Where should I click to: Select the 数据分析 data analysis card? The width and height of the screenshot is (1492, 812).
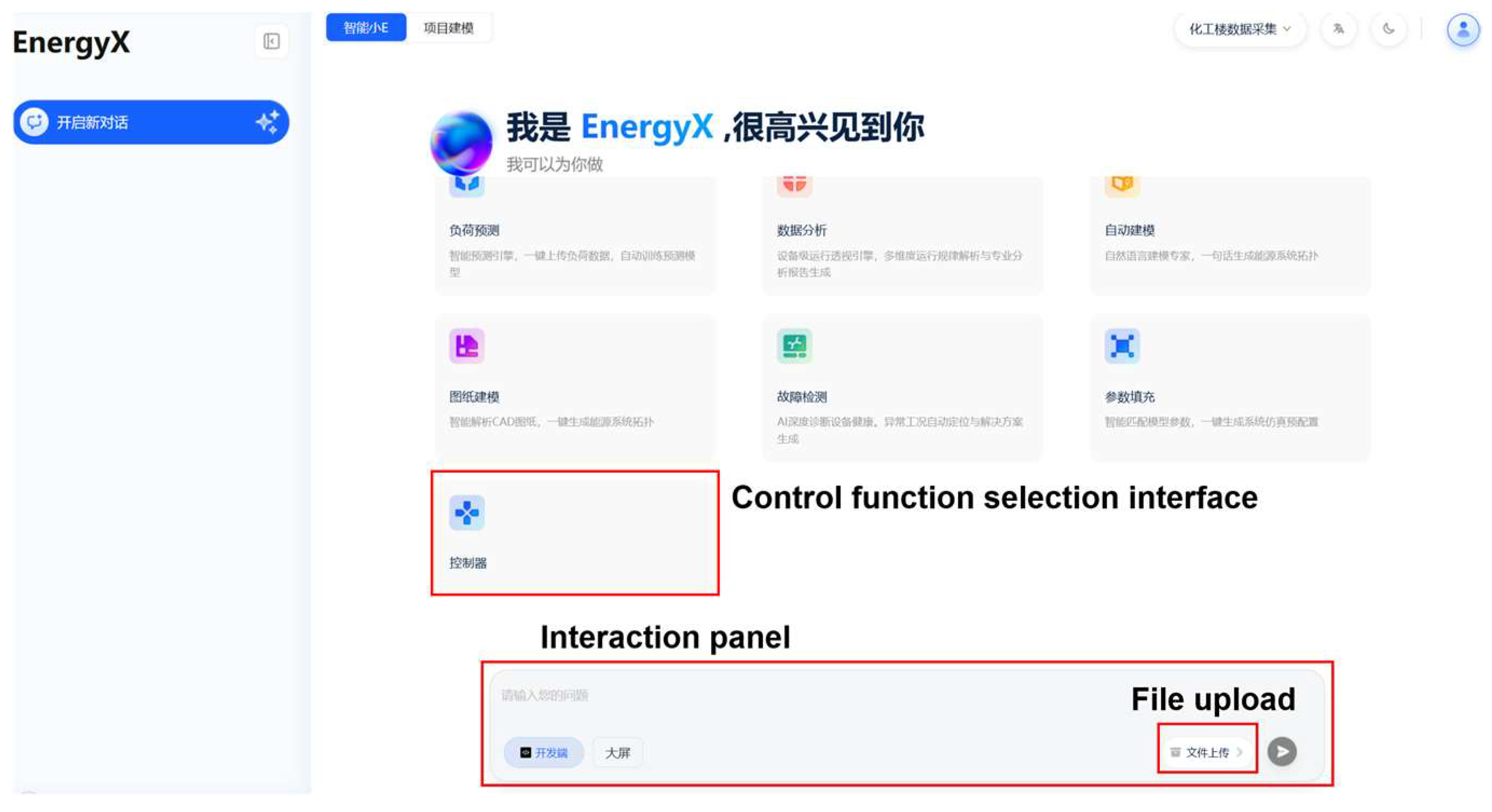[903, 235]
